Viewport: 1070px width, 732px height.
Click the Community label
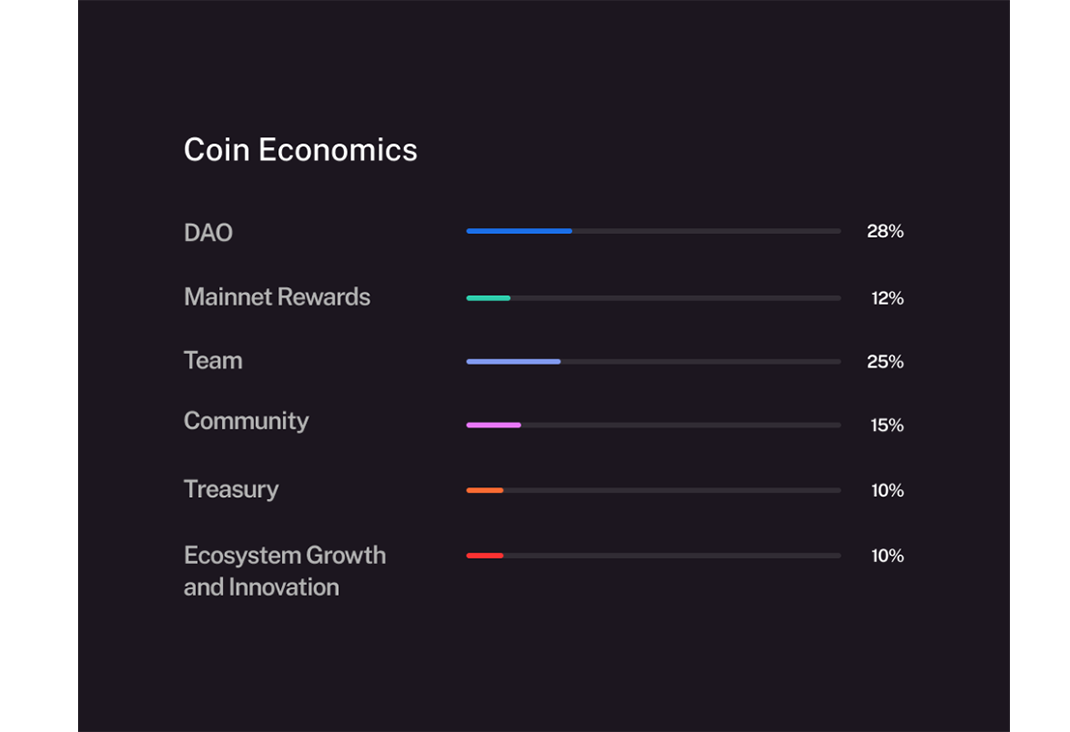pyautogui.click(x=246, y=421)
